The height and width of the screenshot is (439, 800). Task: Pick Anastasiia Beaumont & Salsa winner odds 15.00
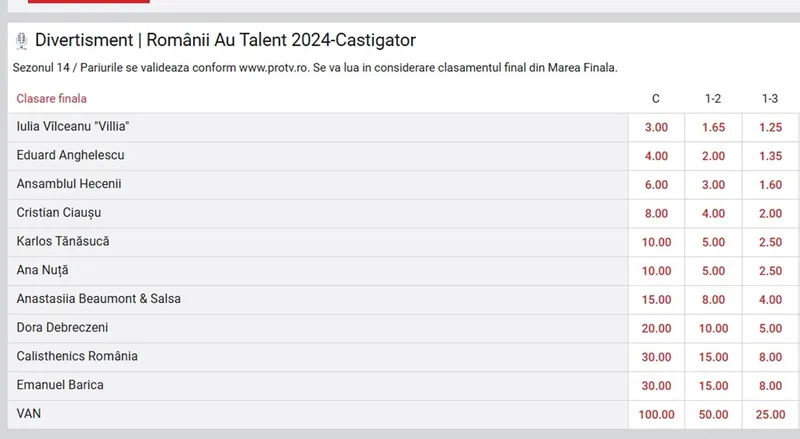pos(656,299)
